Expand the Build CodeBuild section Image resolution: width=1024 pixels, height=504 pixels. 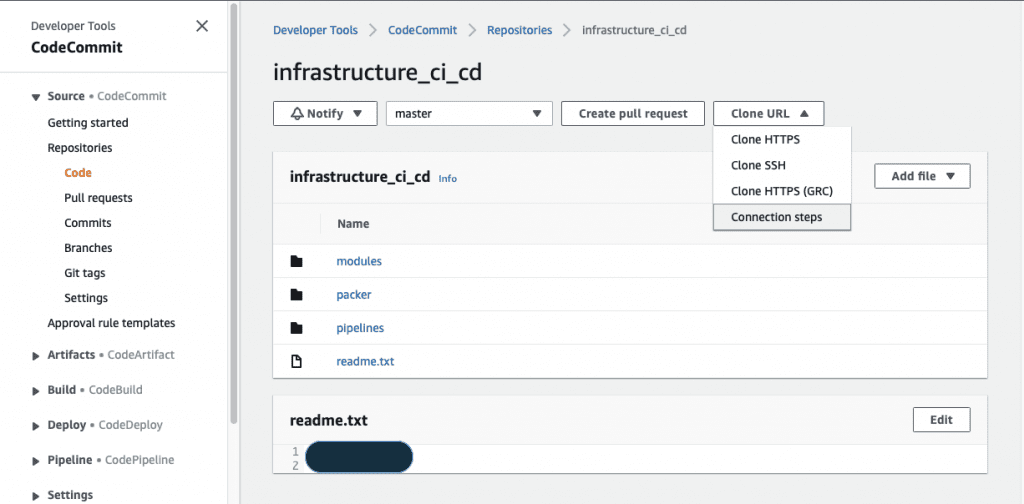click(x=36, y=390)
